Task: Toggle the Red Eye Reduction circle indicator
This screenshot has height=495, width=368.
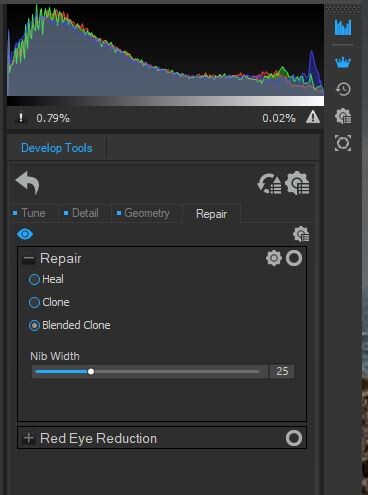Action: 294,438
